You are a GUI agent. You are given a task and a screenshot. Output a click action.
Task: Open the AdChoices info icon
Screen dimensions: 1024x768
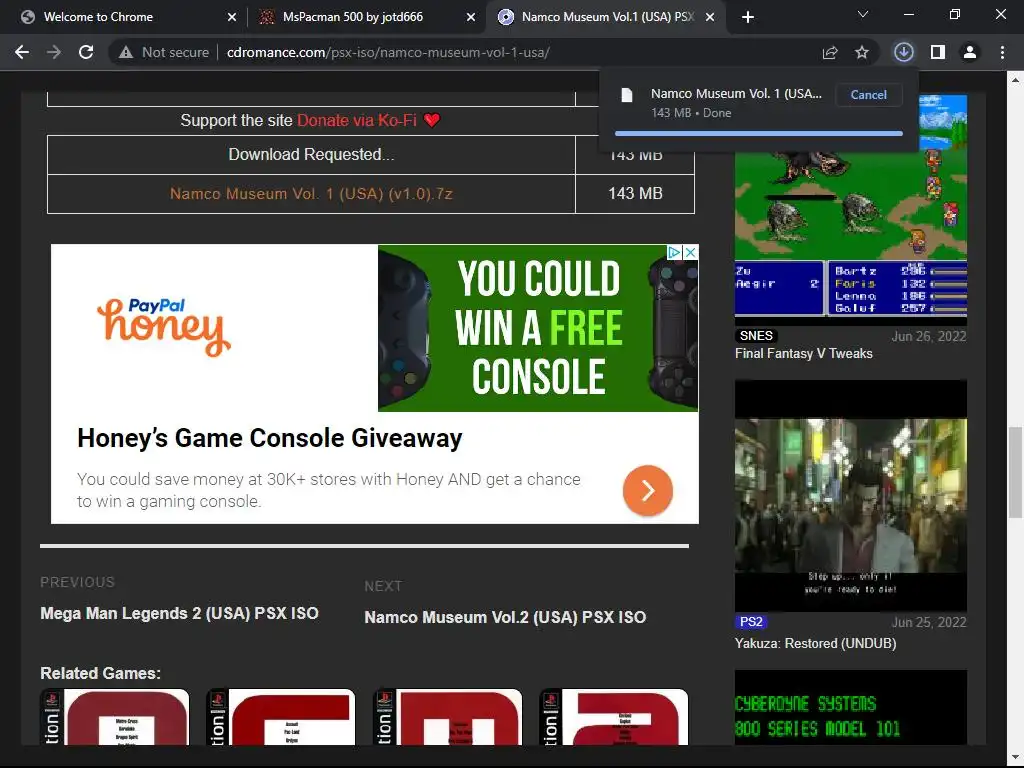tap(675, 252)
